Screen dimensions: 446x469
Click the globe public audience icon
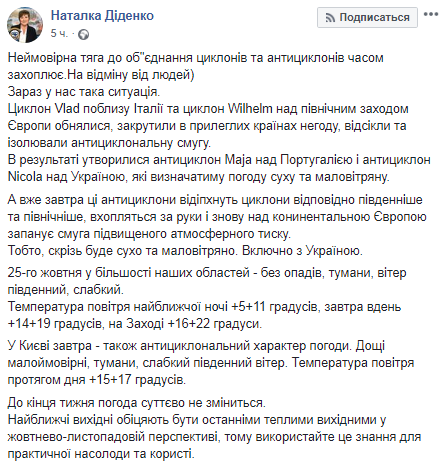(x=83, y=34)
